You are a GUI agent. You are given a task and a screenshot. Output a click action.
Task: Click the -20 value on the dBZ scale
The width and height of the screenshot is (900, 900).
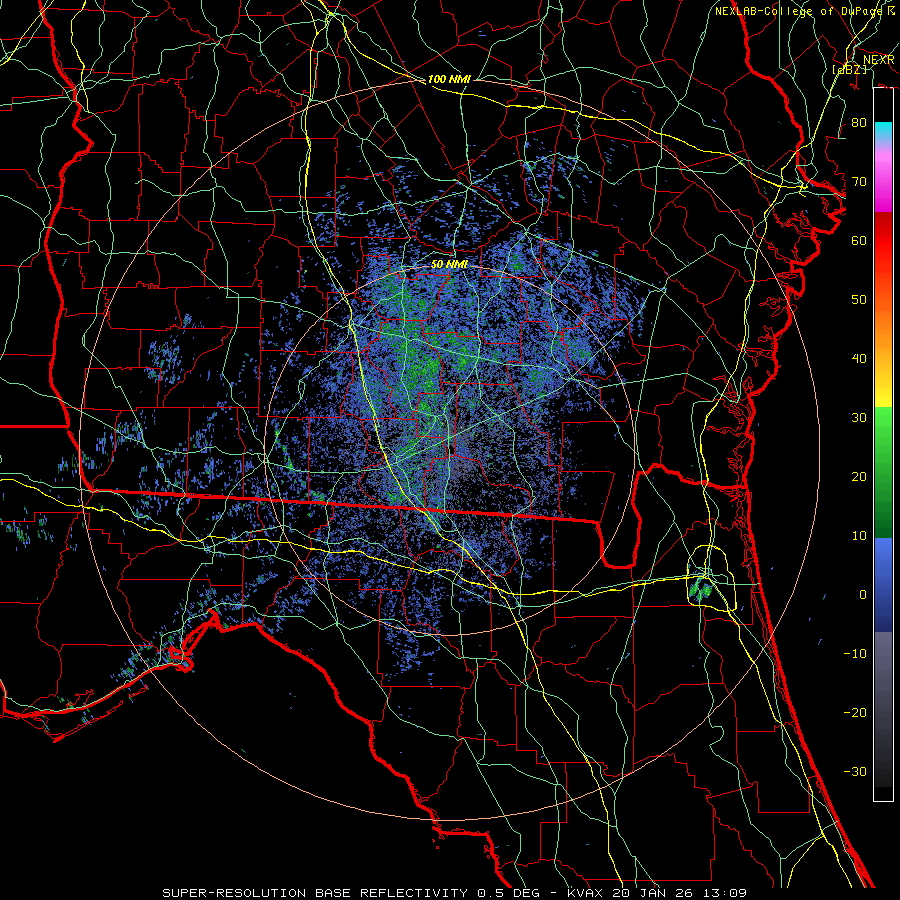click(855, 712)
